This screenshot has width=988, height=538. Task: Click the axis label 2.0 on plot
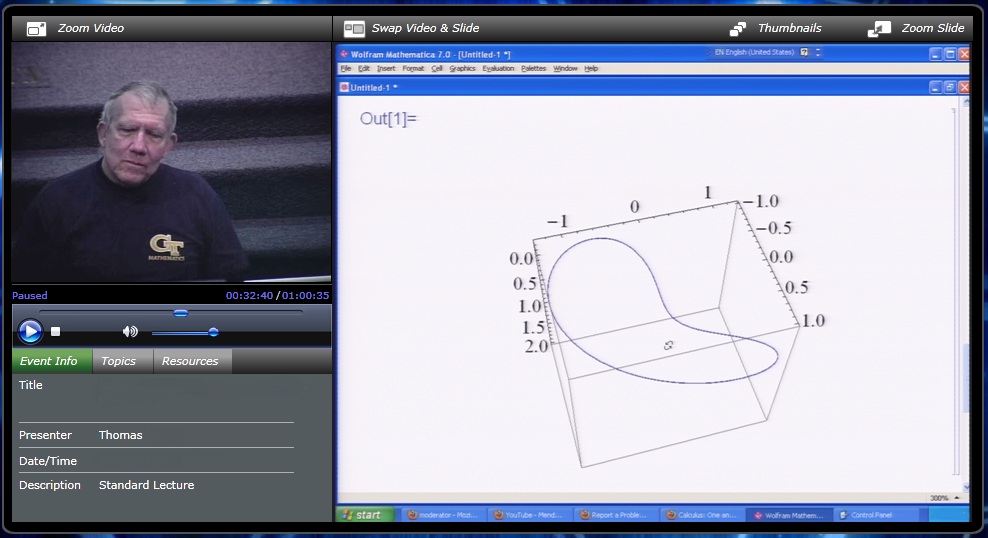click(536, 346)
